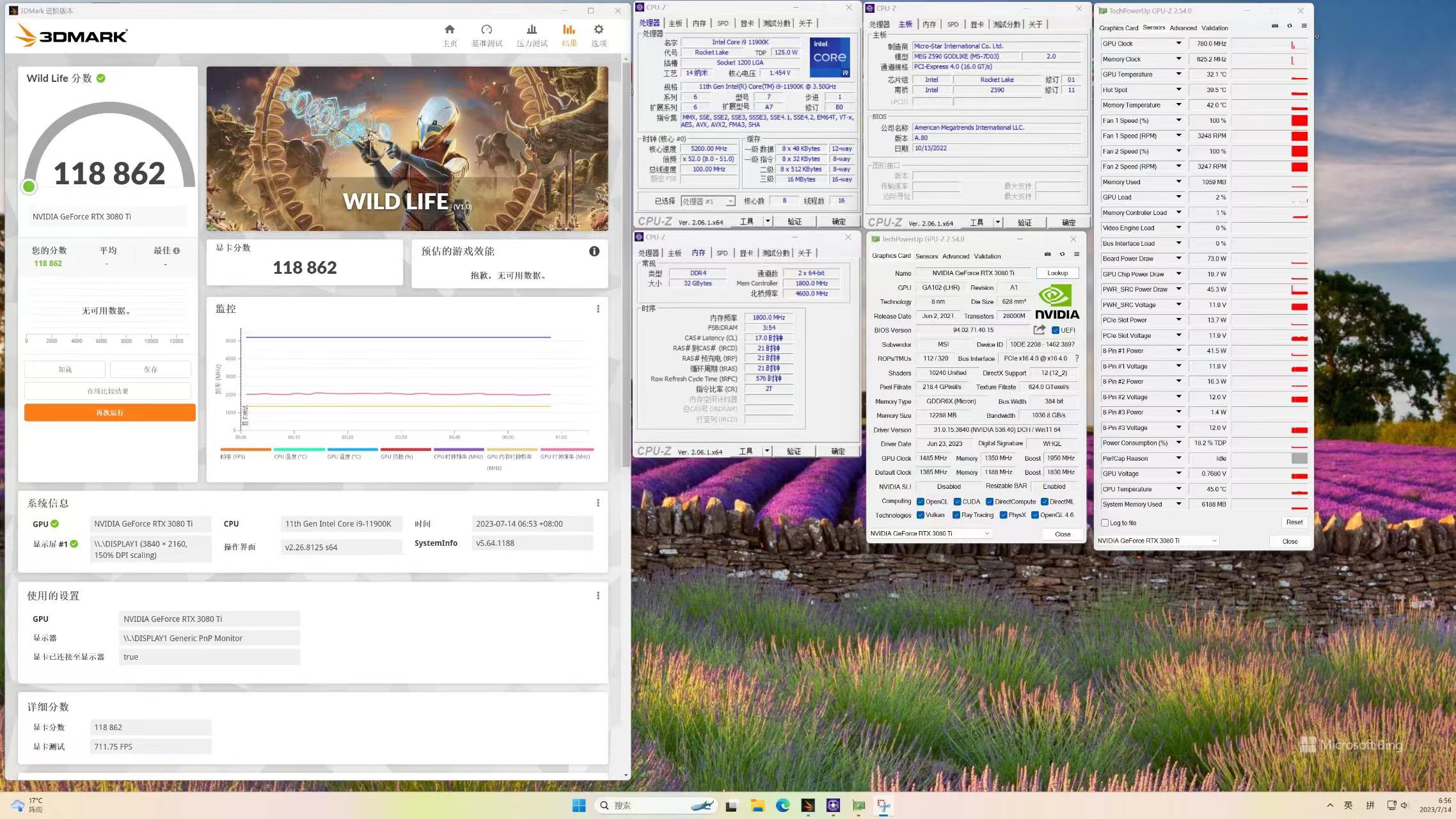Open 3DMark options gear icon
Screen dimensions: 1456x819
pos(599,29)
